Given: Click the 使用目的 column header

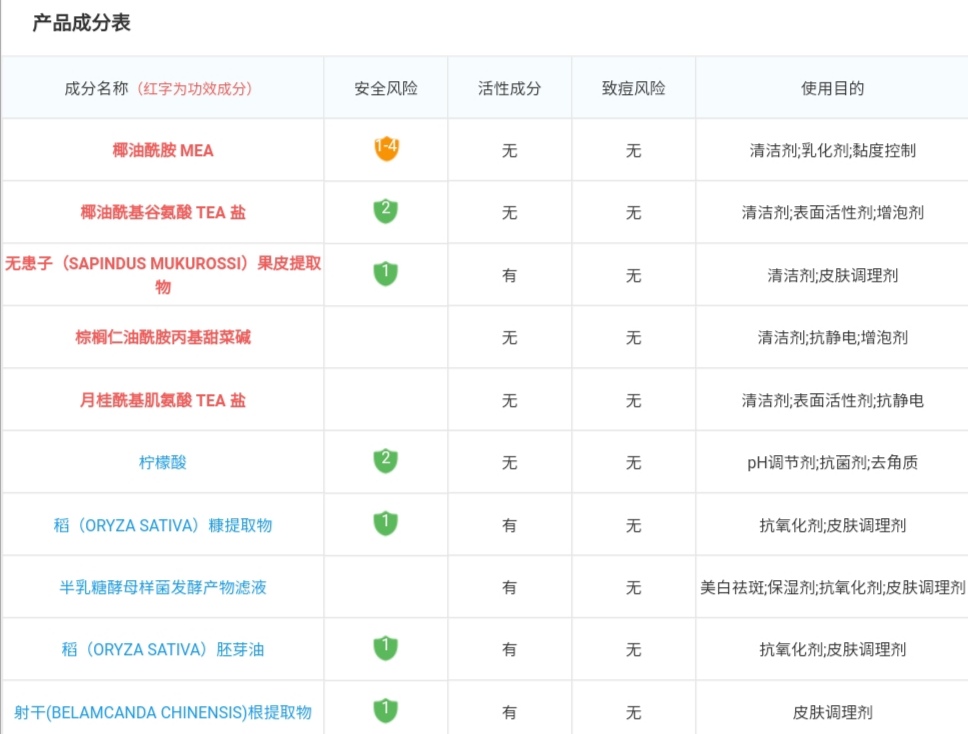Looking at the screenshot, I should point(833,88).
